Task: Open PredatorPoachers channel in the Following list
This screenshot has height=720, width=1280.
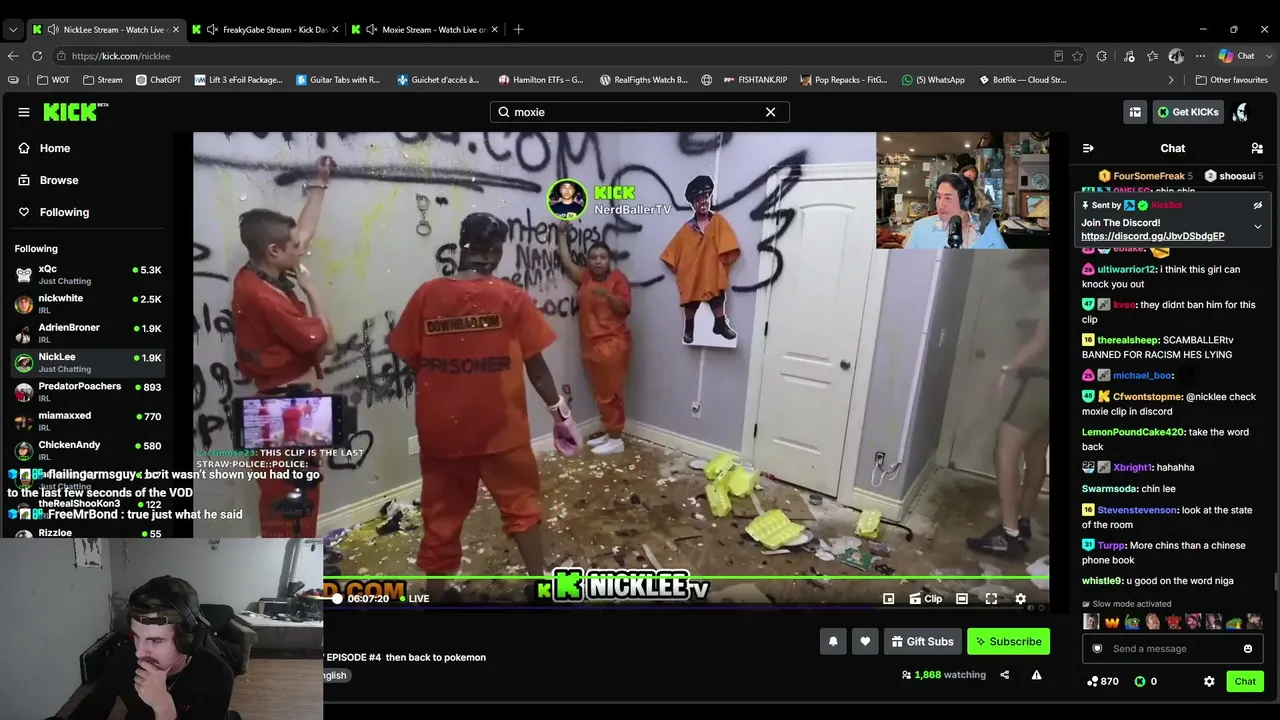Action: tap(88, 392)
